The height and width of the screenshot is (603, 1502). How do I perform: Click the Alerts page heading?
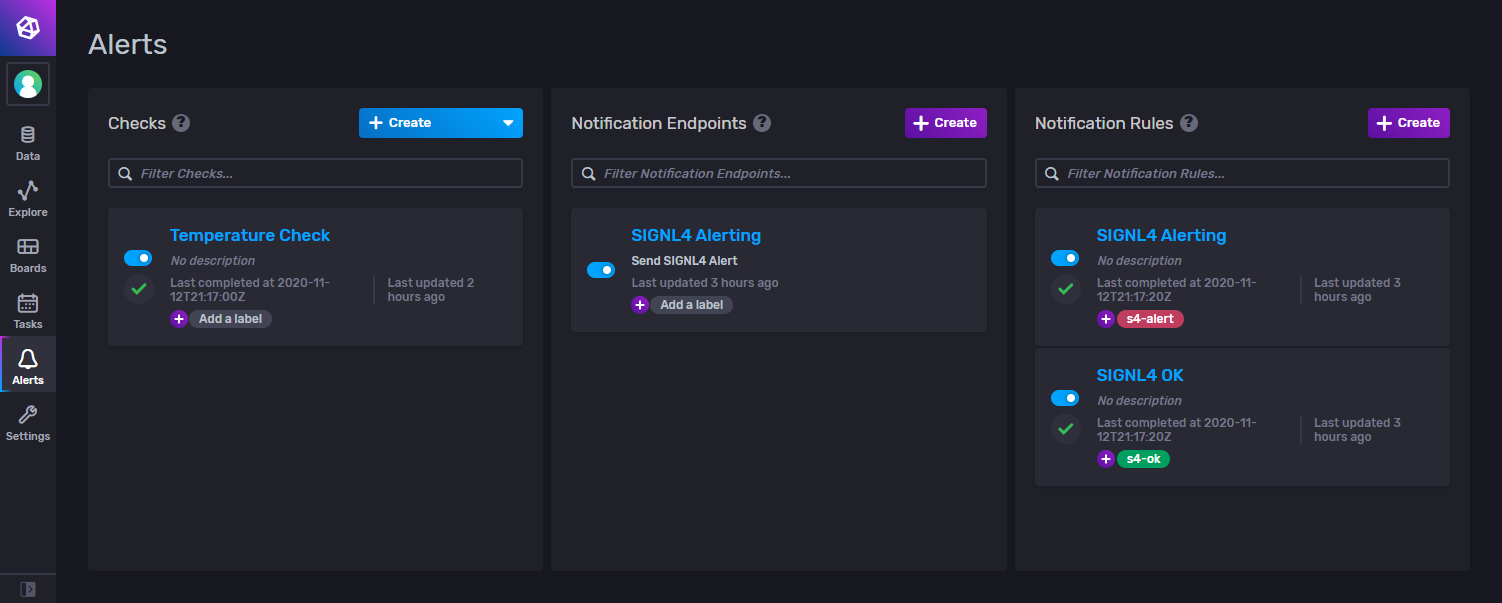point(127,44)
